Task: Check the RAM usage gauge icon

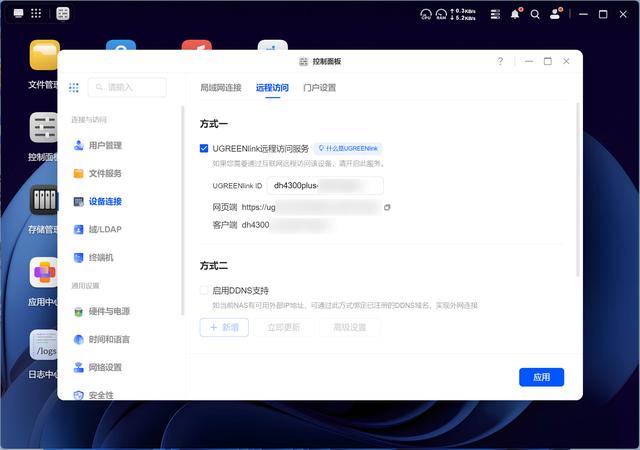Action: pyautogui.click(x=441, y=14)
